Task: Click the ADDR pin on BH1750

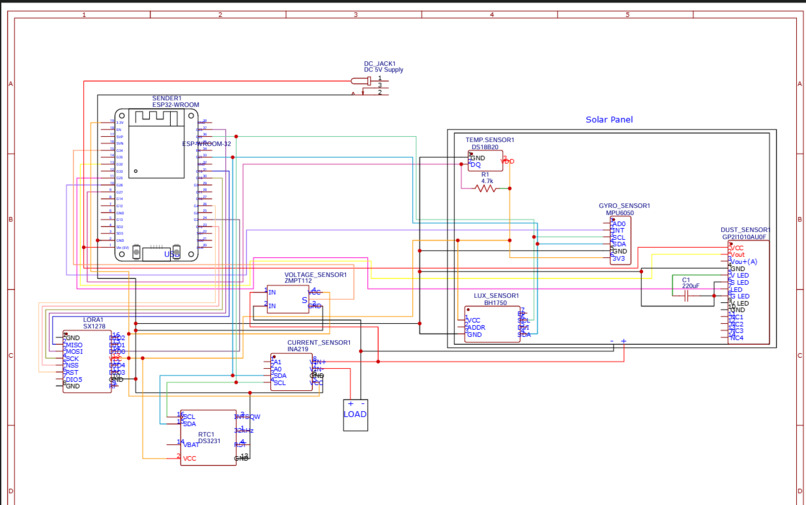Action: tap(477, 328)
